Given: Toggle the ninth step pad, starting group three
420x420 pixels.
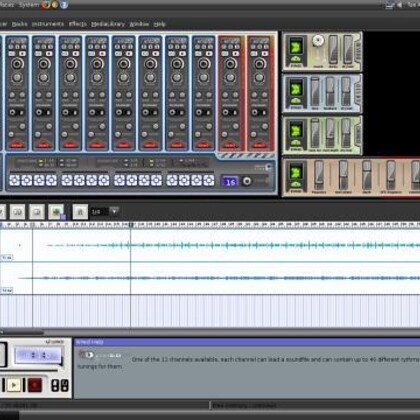Looking at the screenshot, I should tap(119, 180).
